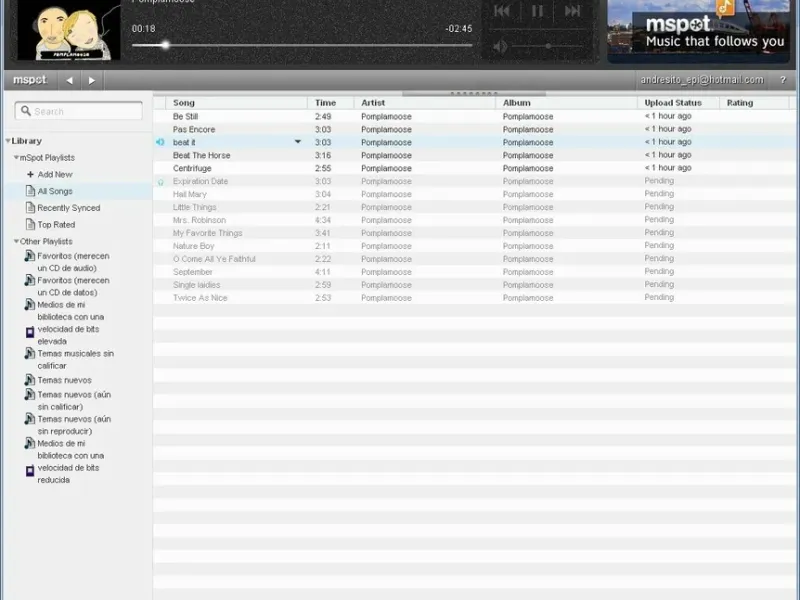
Task: Open Favoritos (merecen un CD de audio)
Action: click(73, 262)
